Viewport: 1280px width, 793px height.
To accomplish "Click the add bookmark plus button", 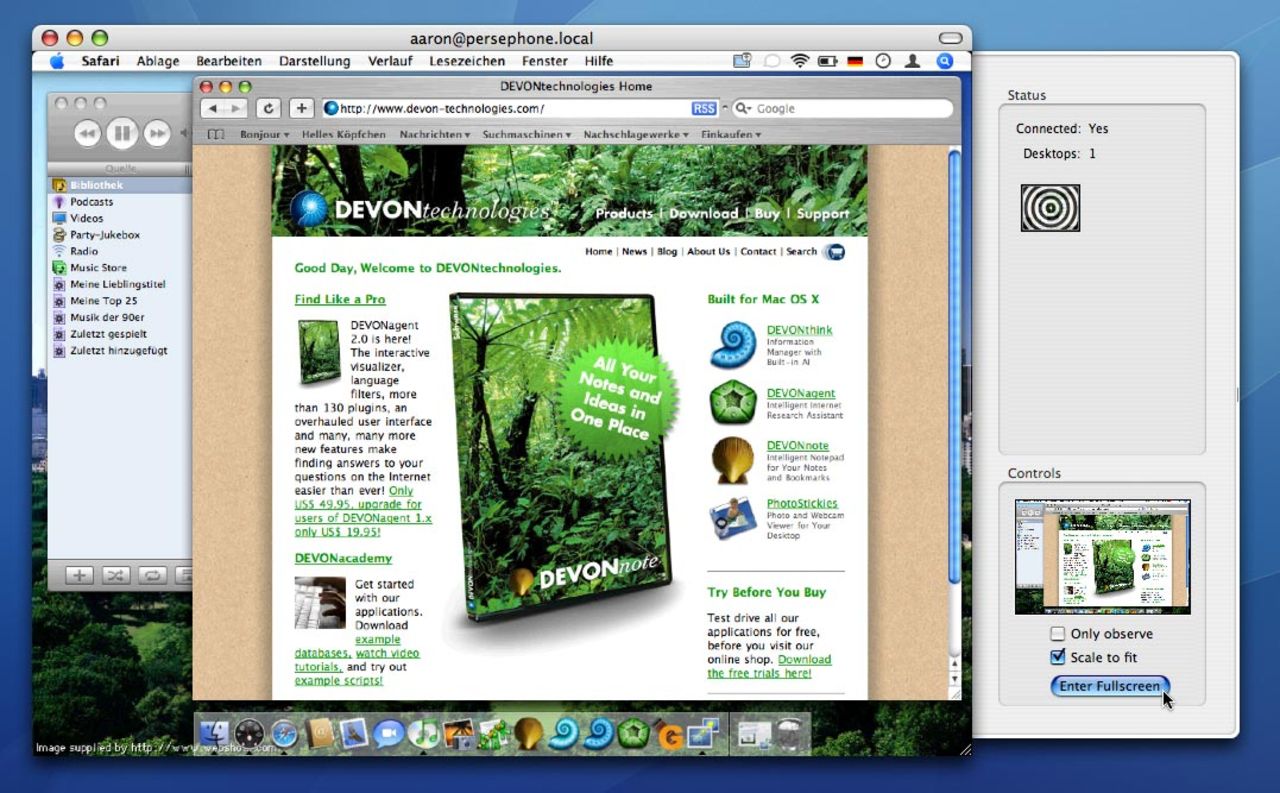I will [x=301, y=108].
